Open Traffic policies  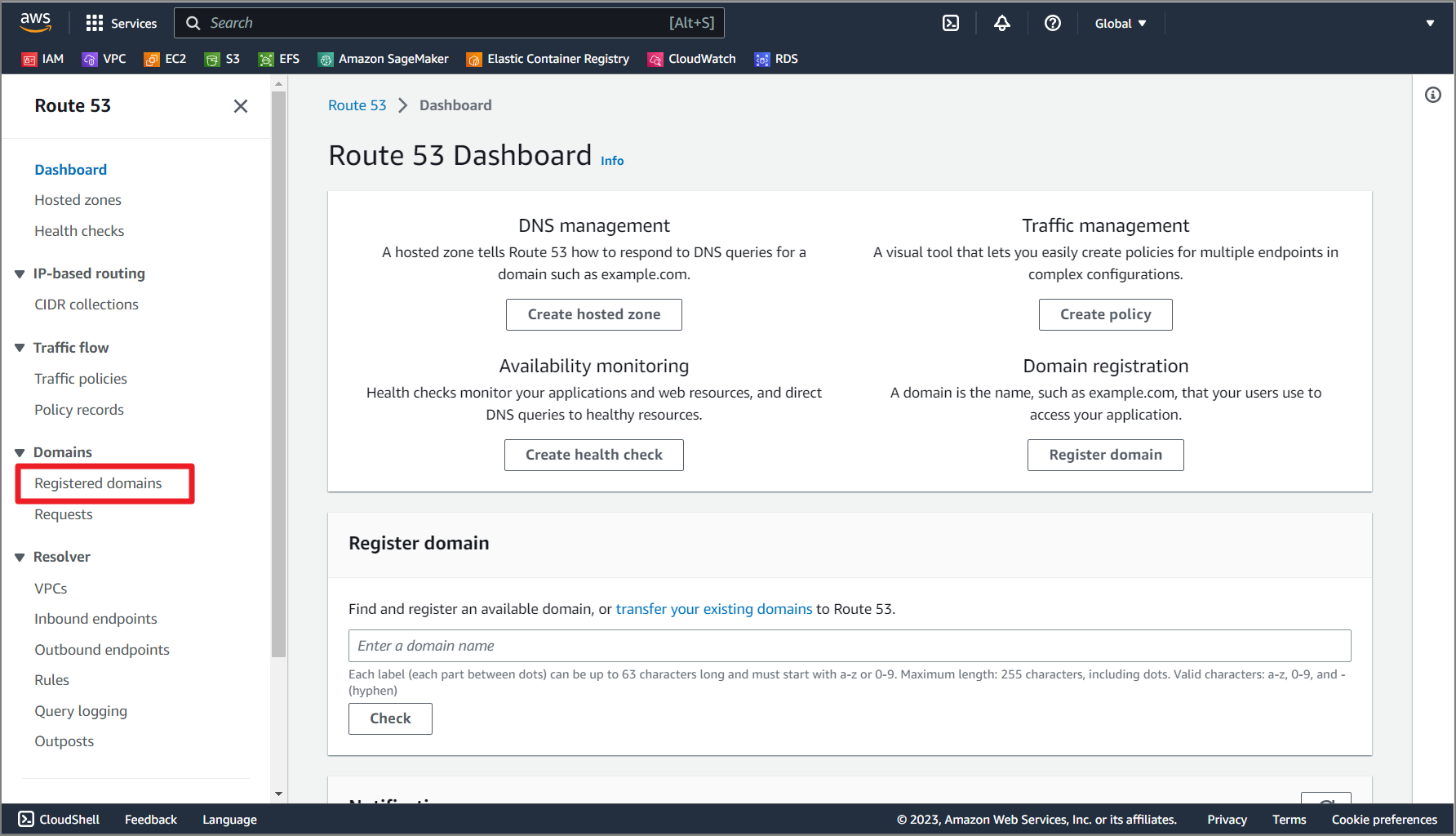pos(81,379)
